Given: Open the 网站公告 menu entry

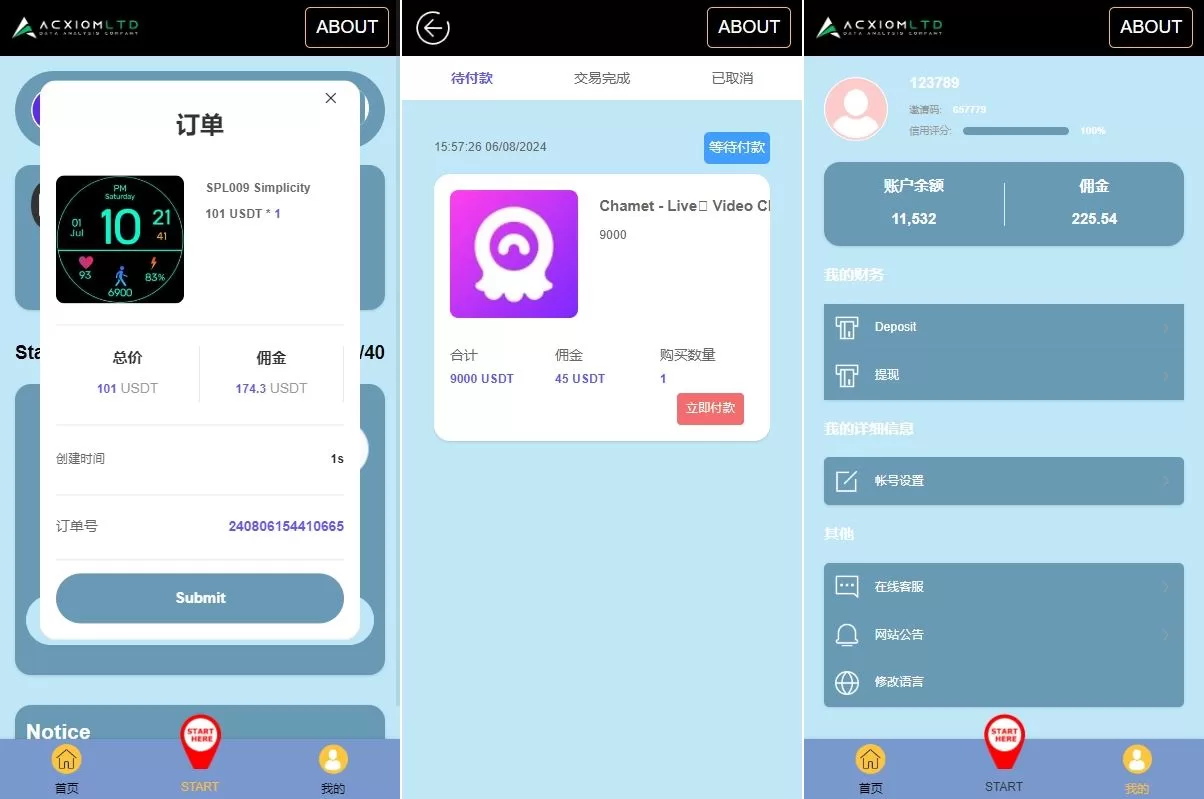Looking at the screenshot, I should pyautogui.click(x=1004, y=634).
